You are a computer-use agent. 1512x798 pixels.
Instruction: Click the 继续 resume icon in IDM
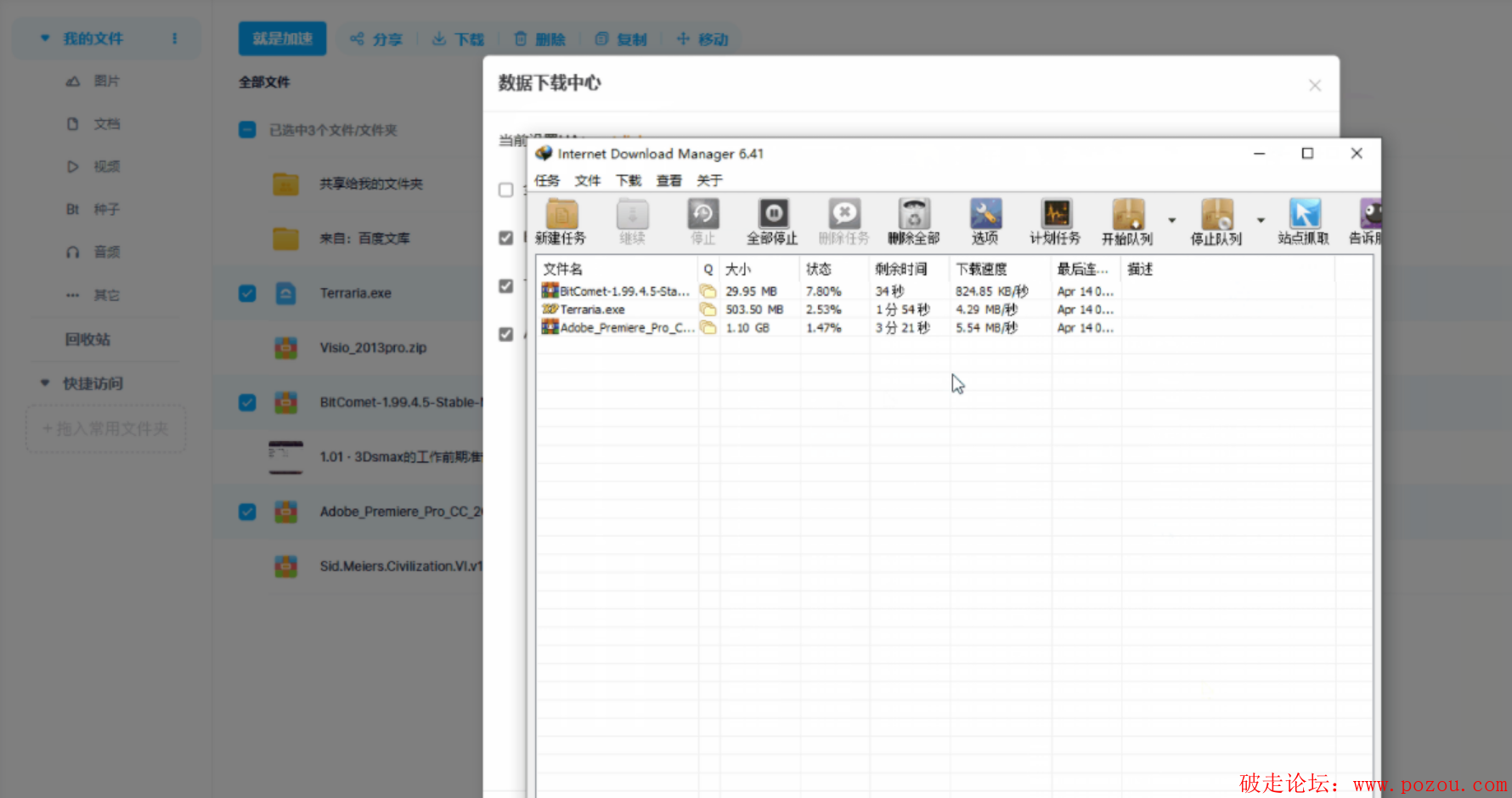632,214
